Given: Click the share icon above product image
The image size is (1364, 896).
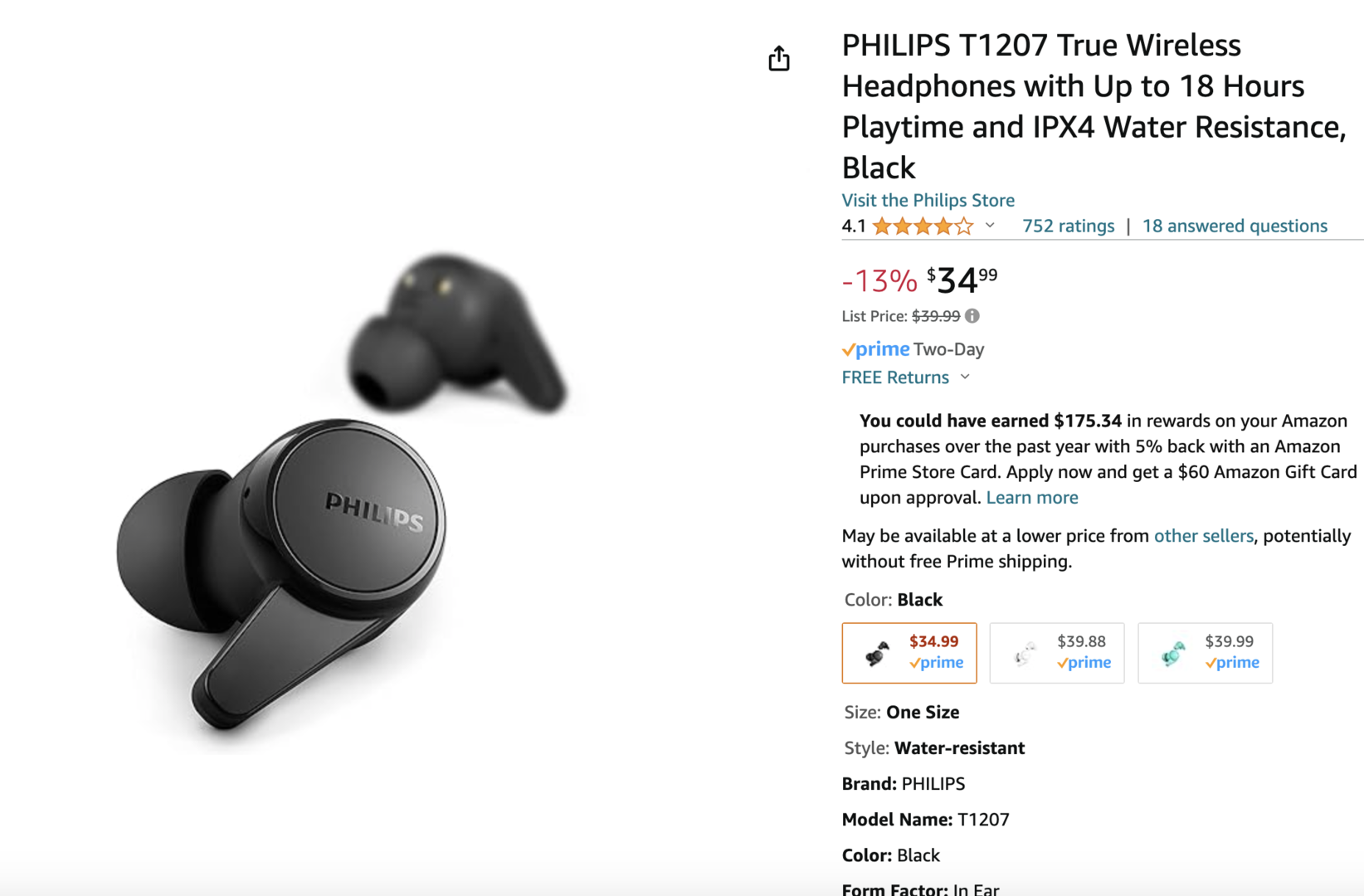Looking at the screenshot, I should [779, 59].
